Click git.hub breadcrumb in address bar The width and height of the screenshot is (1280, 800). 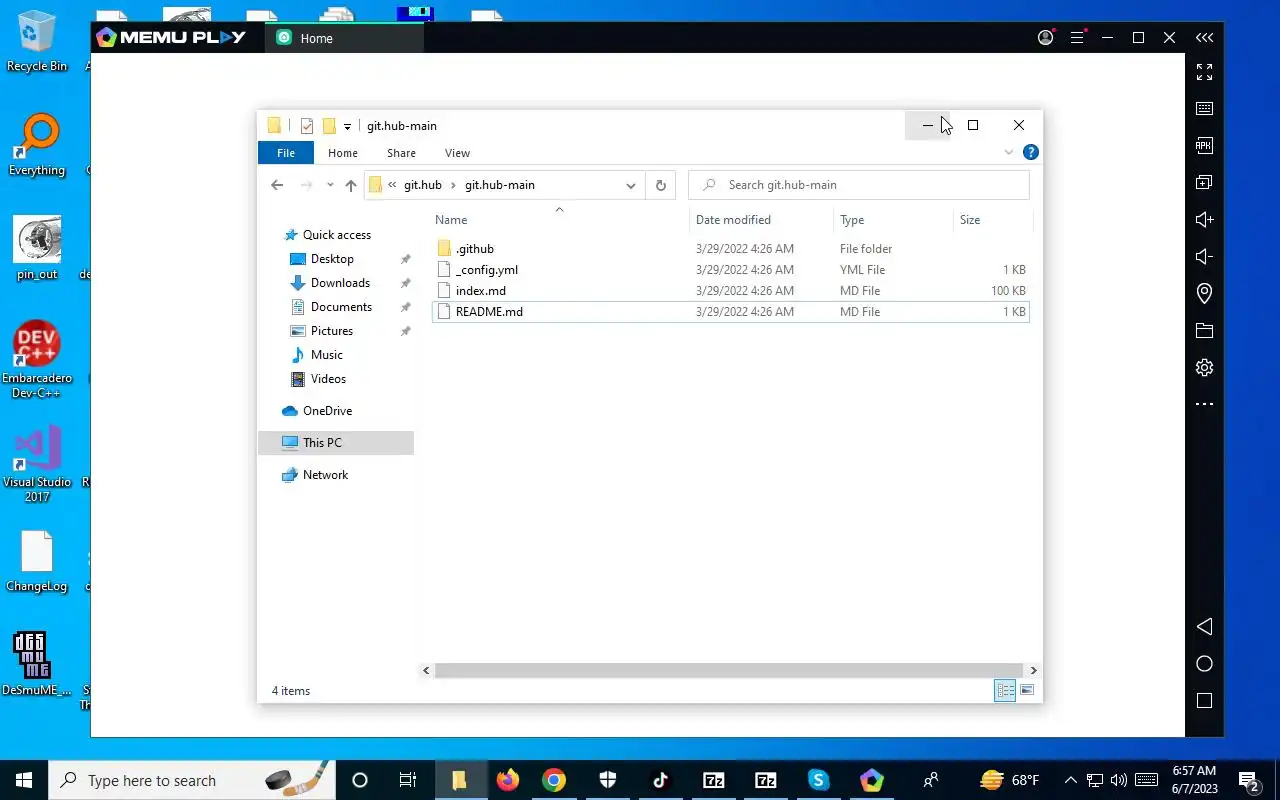coord(423,185)
